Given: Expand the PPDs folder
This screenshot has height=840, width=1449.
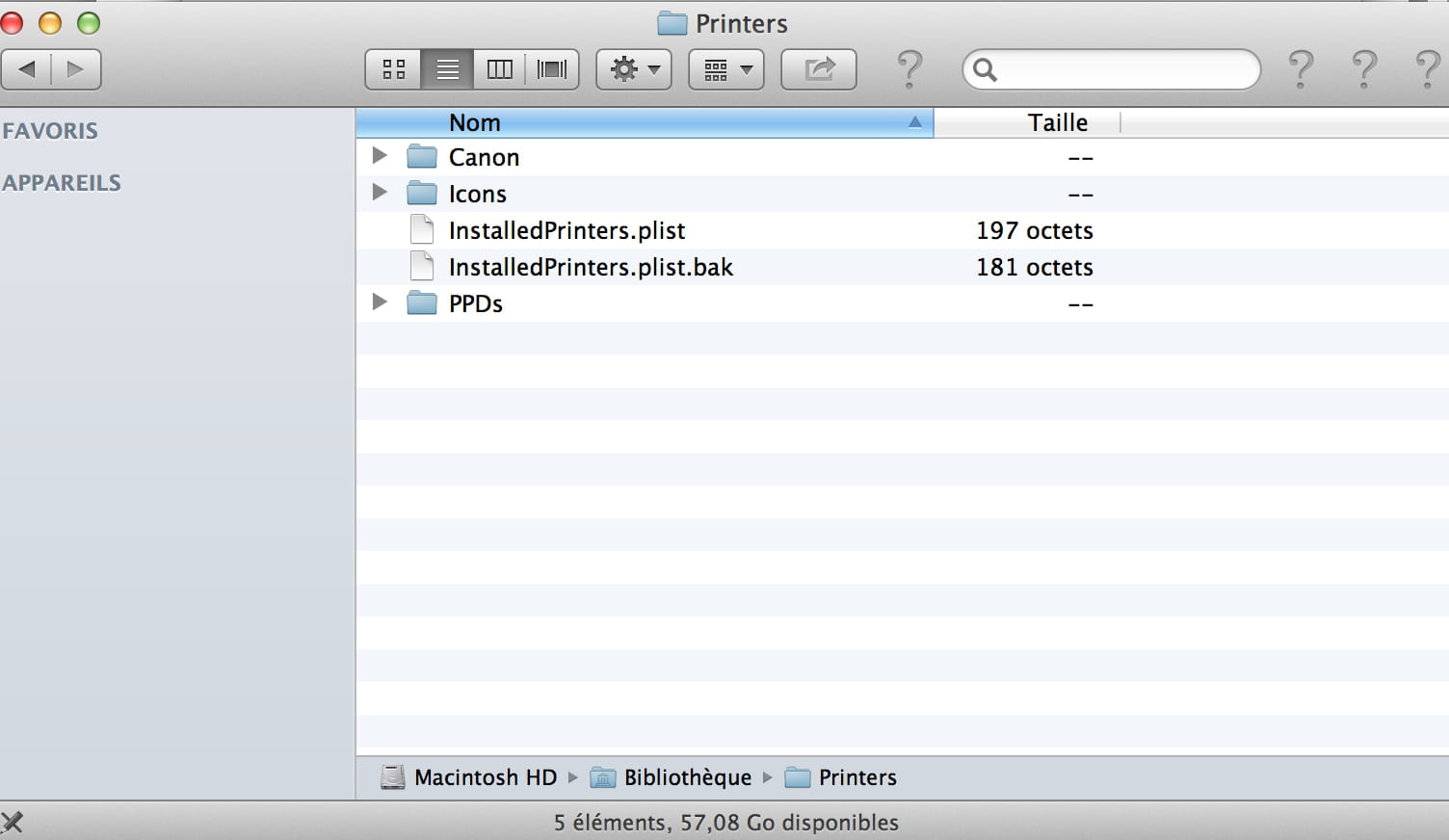Looking at the screenshot, I should (x=380, y=302).
